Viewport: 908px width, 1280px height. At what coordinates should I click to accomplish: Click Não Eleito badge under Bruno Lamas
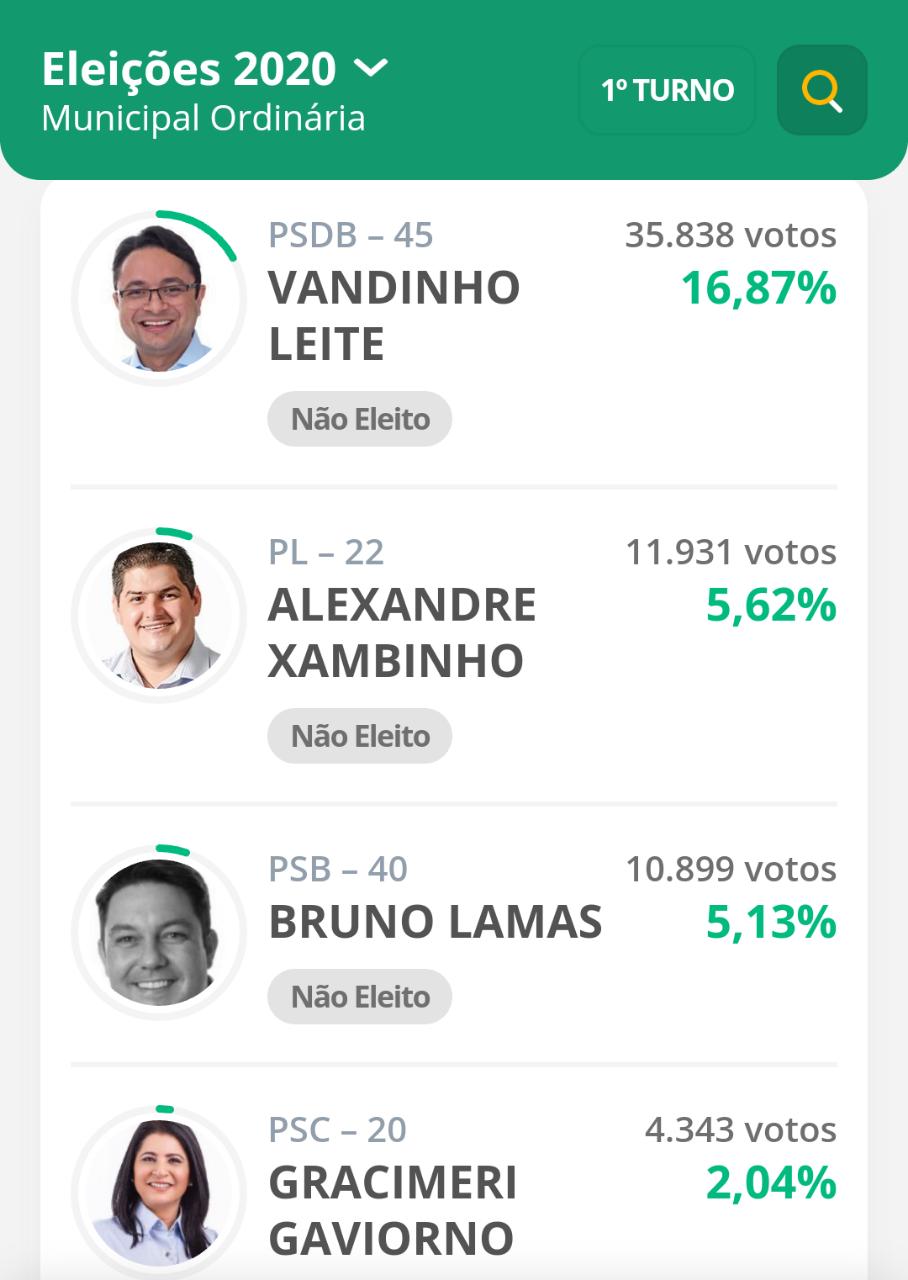click(x=360, y=996)
